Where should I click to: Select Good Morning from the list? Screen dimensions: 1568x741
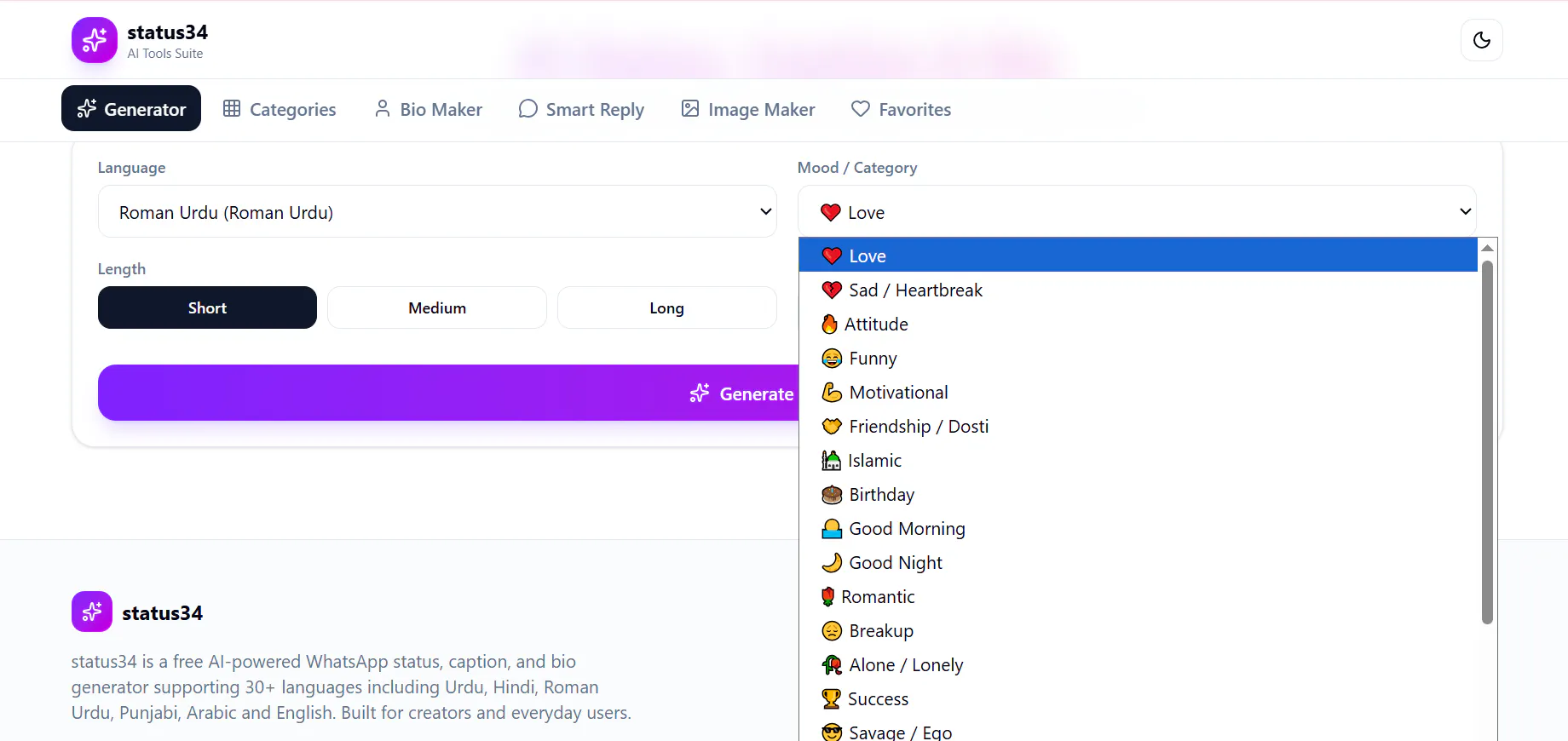(x=1138, y=528)
